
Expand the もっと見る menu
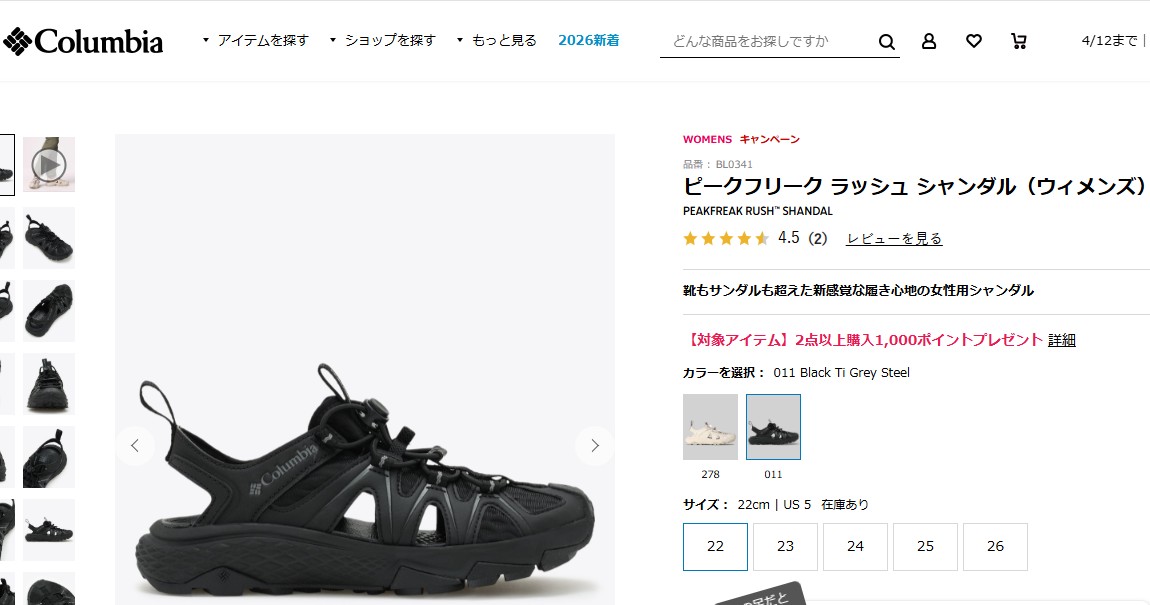497,40
